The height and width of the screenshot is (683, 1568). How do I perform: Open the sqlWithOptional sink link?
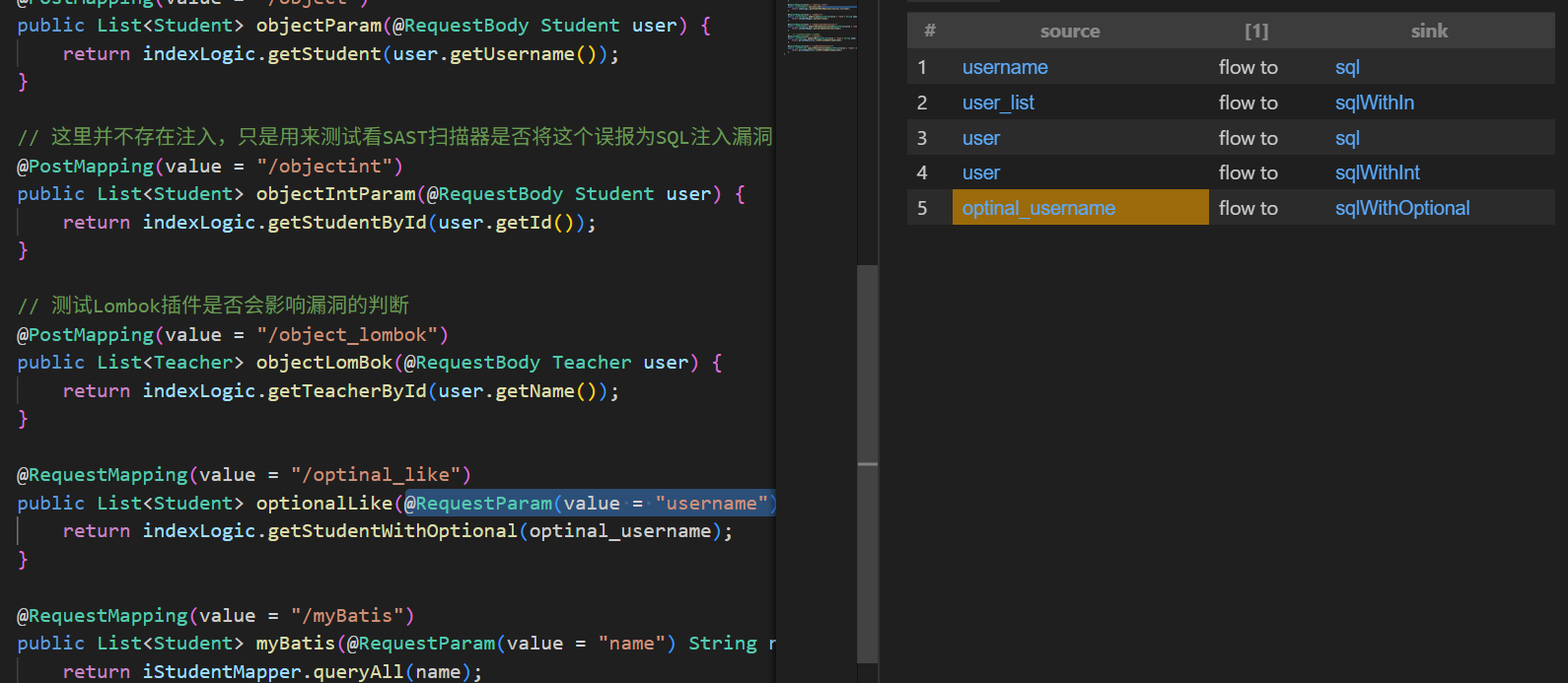coord(1401,208)
